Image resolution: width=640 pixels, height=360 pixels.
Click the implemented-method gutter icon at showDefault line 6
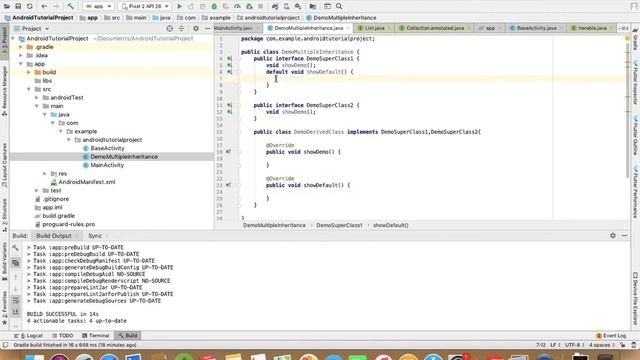(230, 72)
